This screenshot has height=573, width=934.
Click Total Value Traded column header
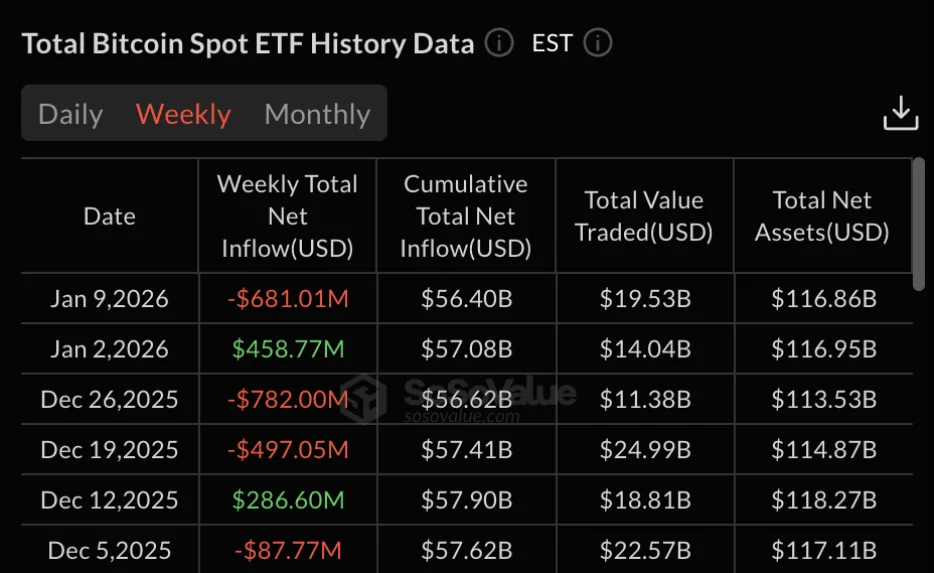click(644, 216)
